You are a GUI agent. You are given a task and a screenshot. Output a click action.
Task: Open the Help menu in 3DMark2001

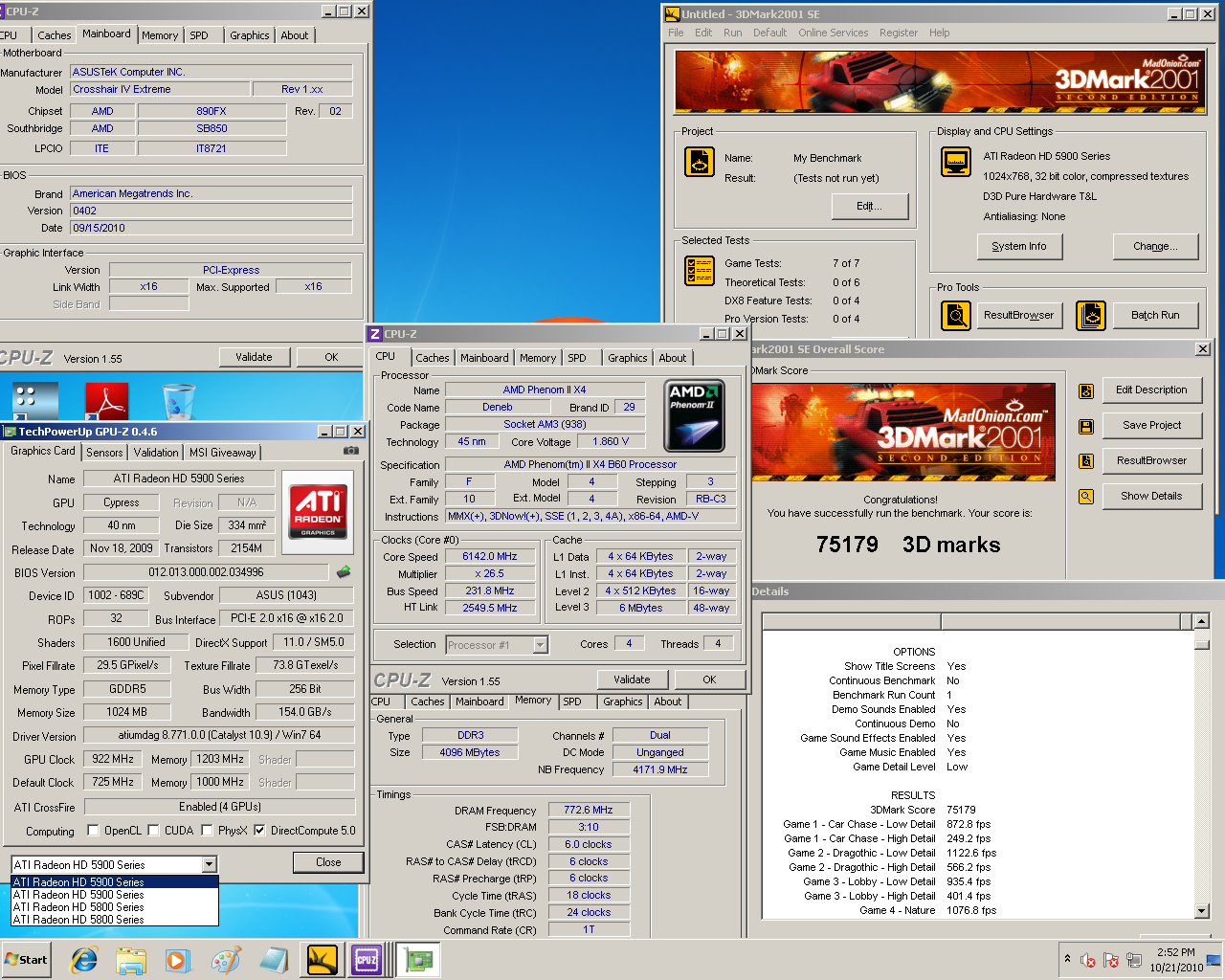tap(940, 33)
